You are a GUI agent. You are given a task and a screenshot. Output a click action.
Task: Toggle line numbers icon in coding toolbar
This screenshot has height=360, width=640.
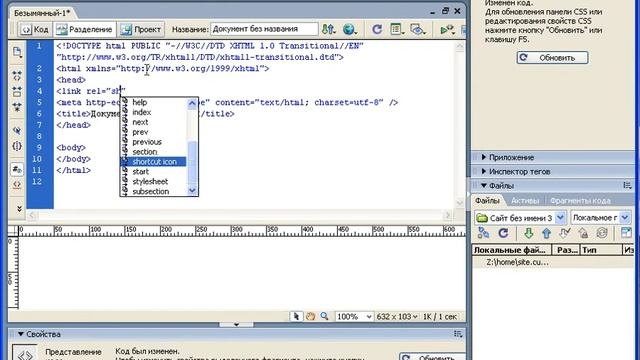click(17, 169)
